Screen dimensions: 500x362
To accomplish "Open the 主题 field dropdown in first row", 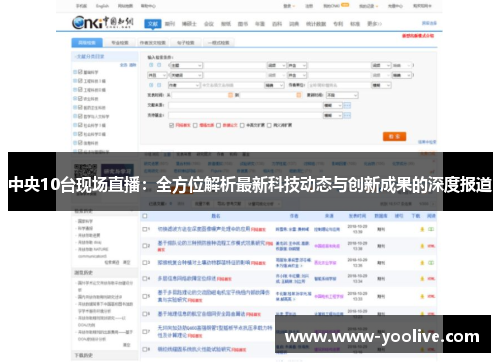I will pyautogui.click(x=186, y=65).
